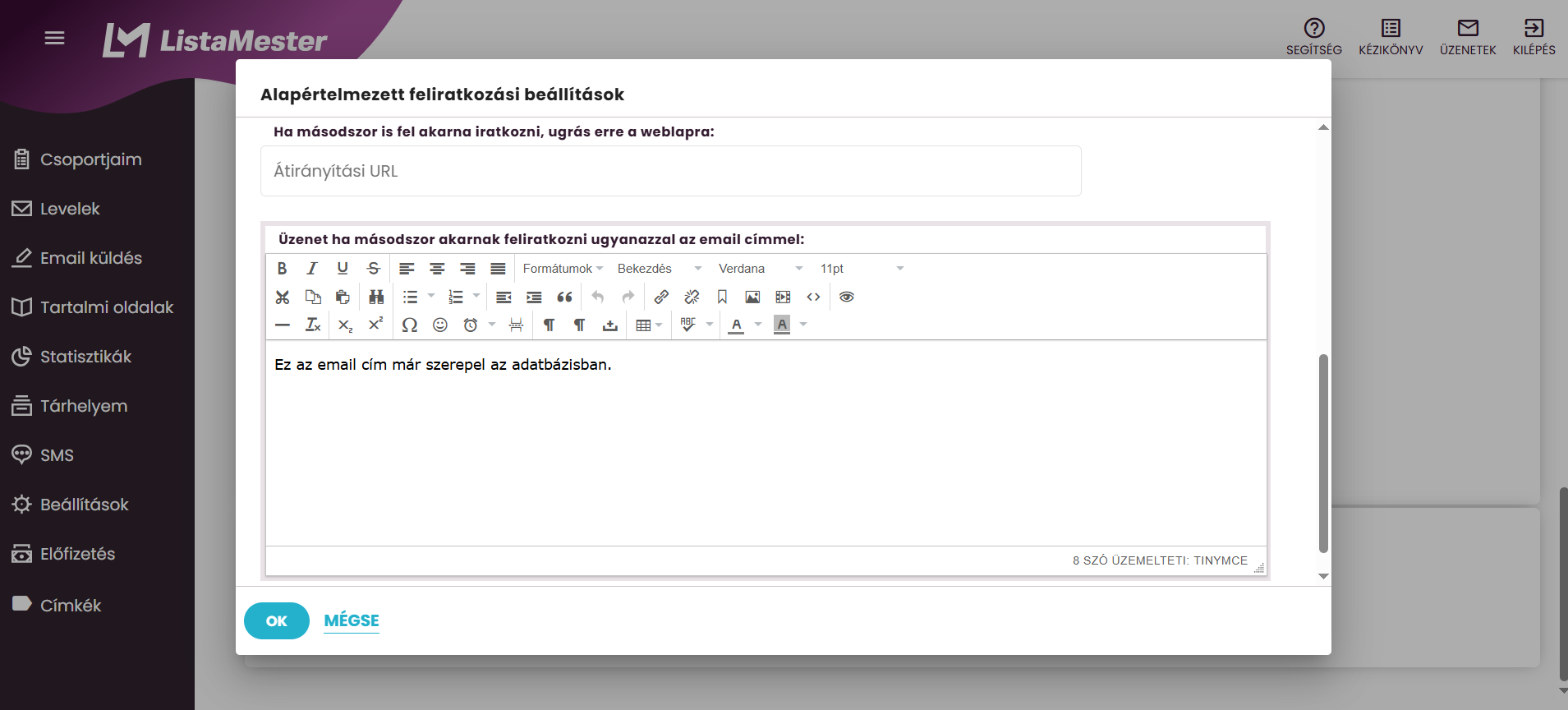The image size is (1568, 710).
Task: Open the 11pt font size dropdown
Action: coord(862,269)
